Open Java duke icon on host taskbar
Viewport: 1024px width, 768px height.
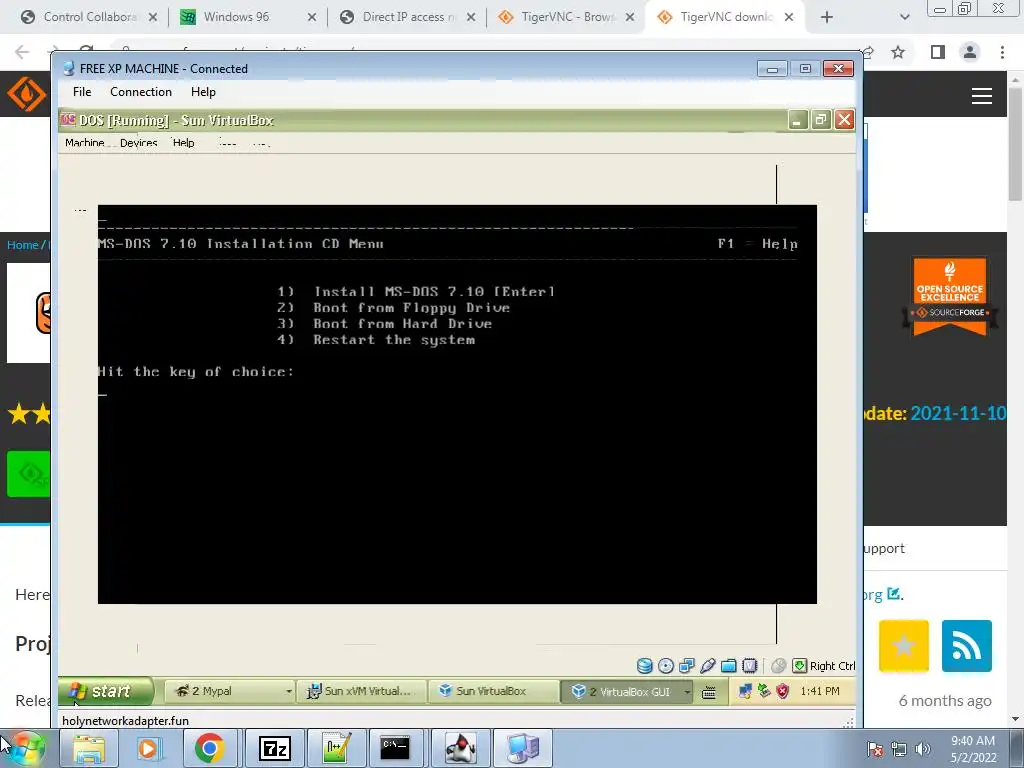click(459, 748)
